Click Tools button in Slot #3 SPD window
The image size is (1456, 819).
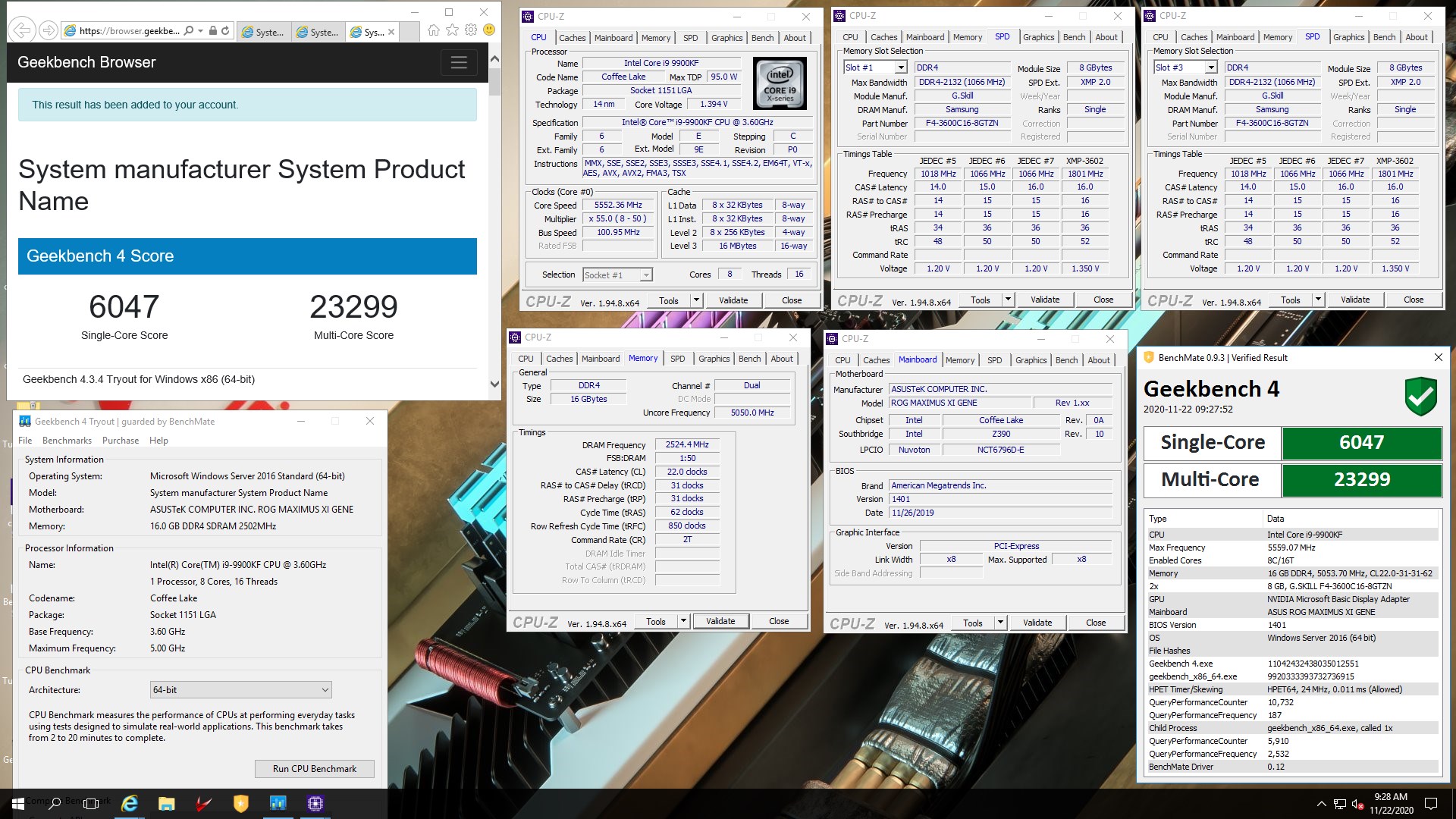(x=1291, y=300)
